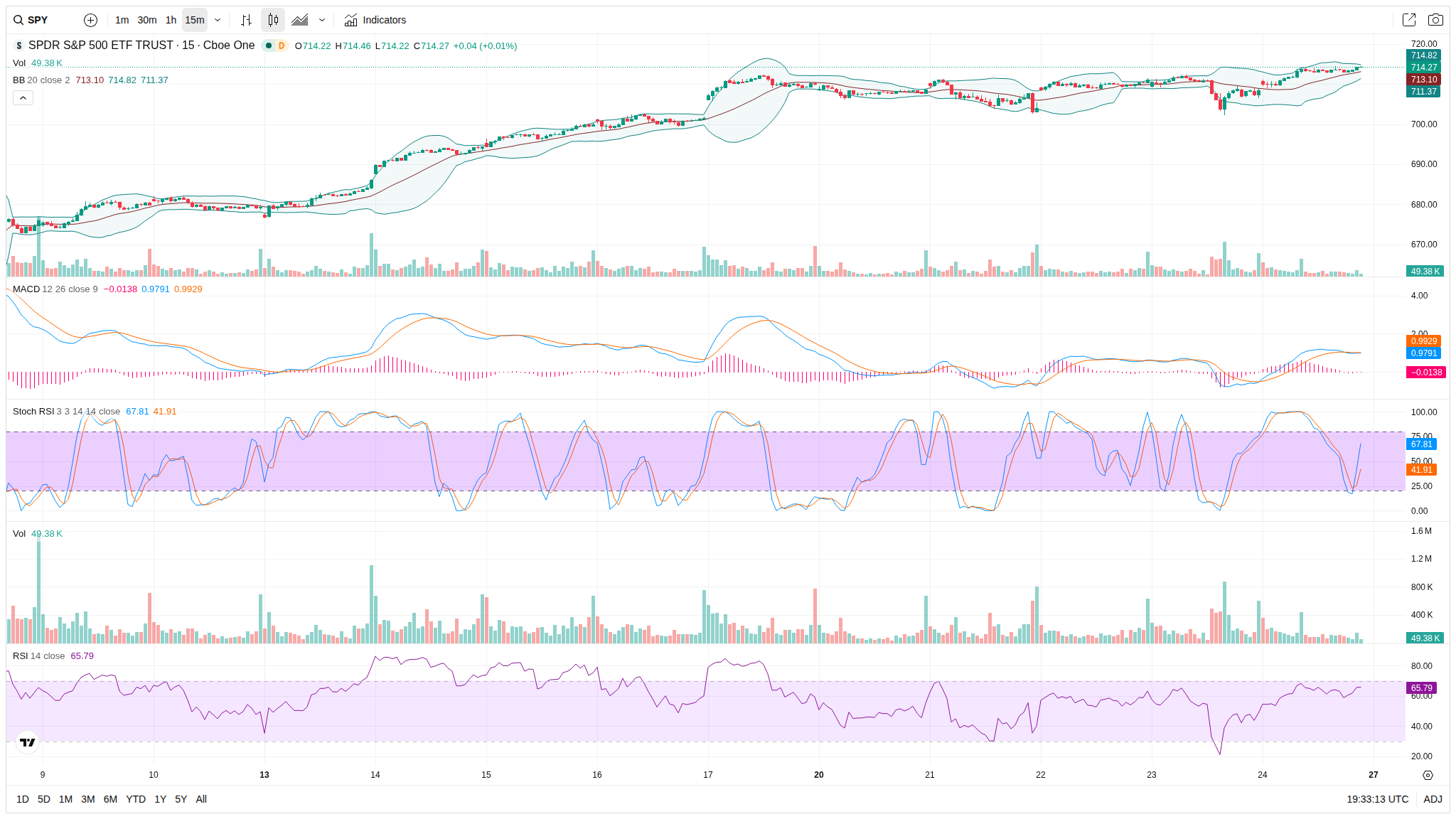Open the time interval dropdown arrow
Screen dimensions: 1456x819
[218, 20]
